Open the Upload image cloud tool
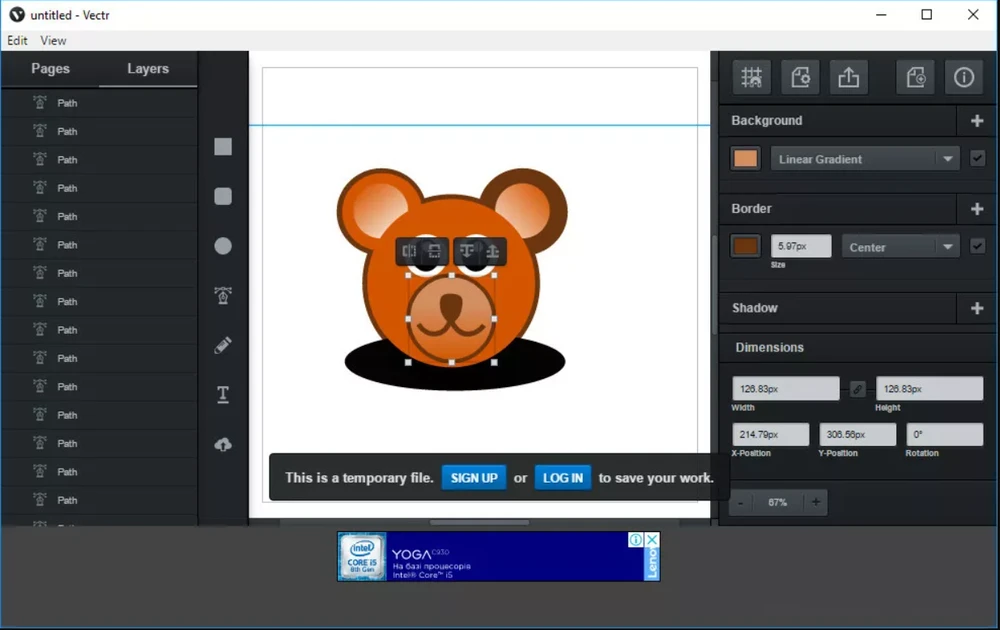The width and height of the screenshot is (1000, 630). coord(223,444)
